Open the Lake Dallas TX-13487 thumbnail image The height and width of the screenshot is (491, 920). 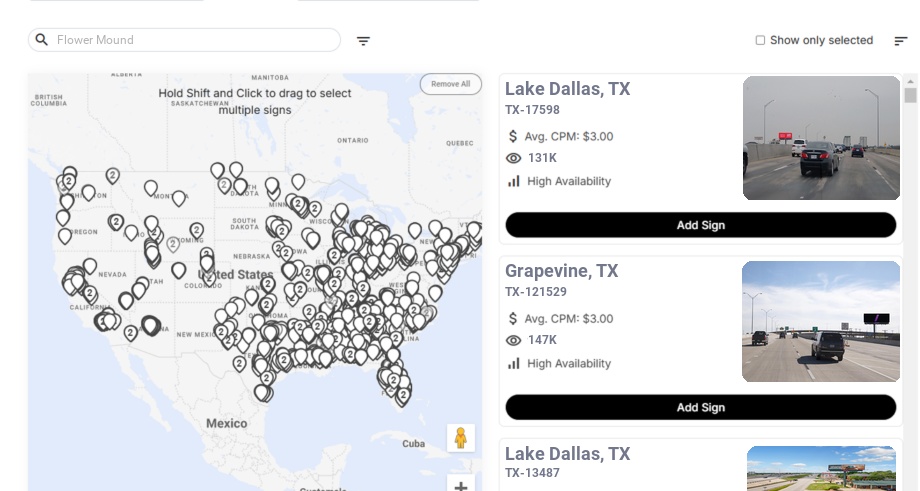(x=821, y=468)
